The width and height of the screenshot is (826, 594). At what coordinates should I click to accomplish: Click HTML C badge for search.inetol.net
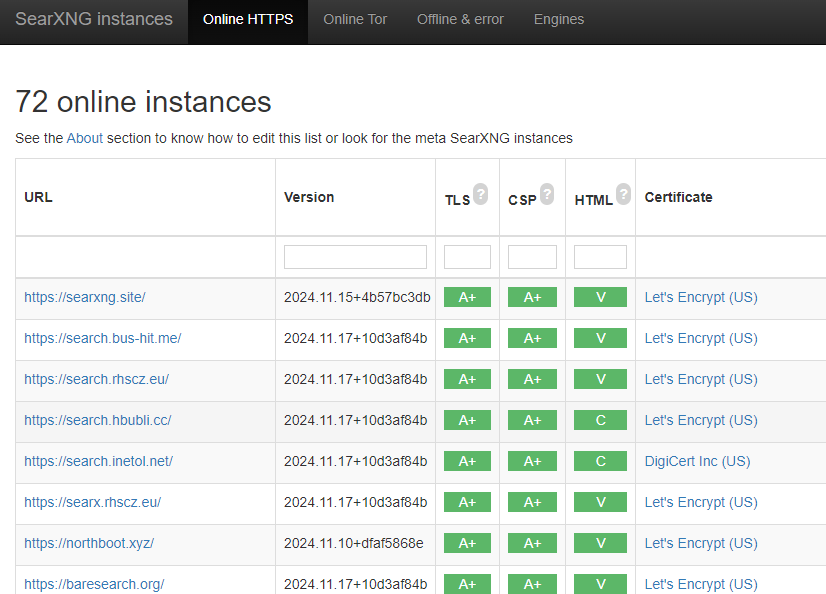point(601,461)
